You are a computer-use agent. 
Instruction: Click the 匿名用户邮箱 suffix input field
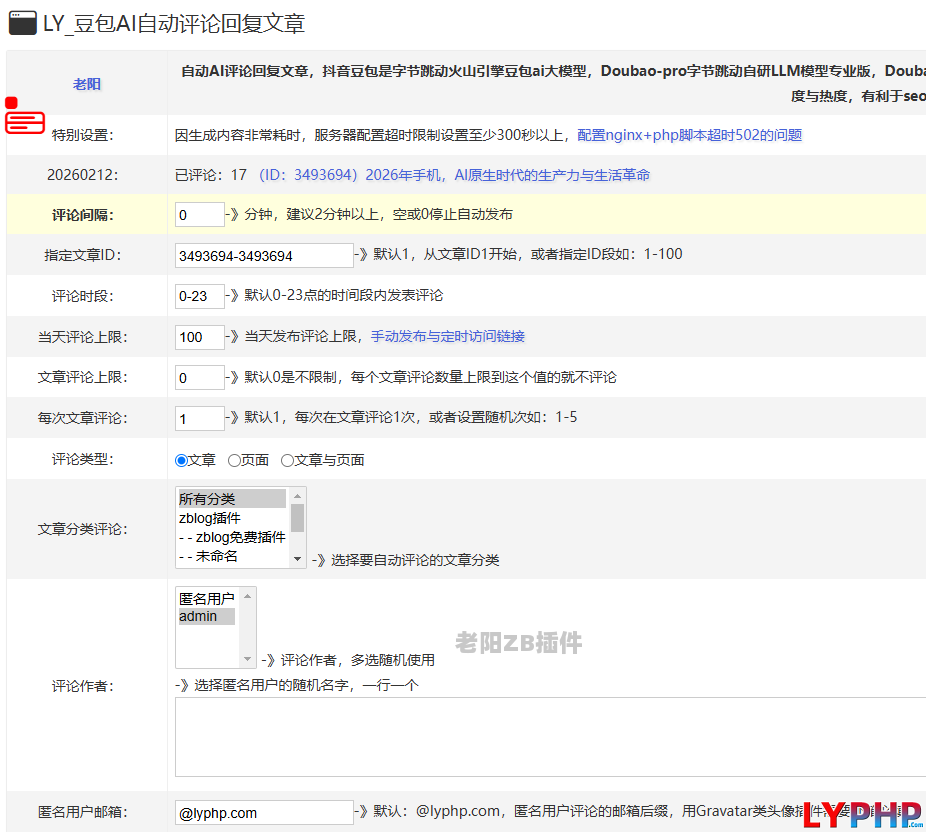click(264, 813)
